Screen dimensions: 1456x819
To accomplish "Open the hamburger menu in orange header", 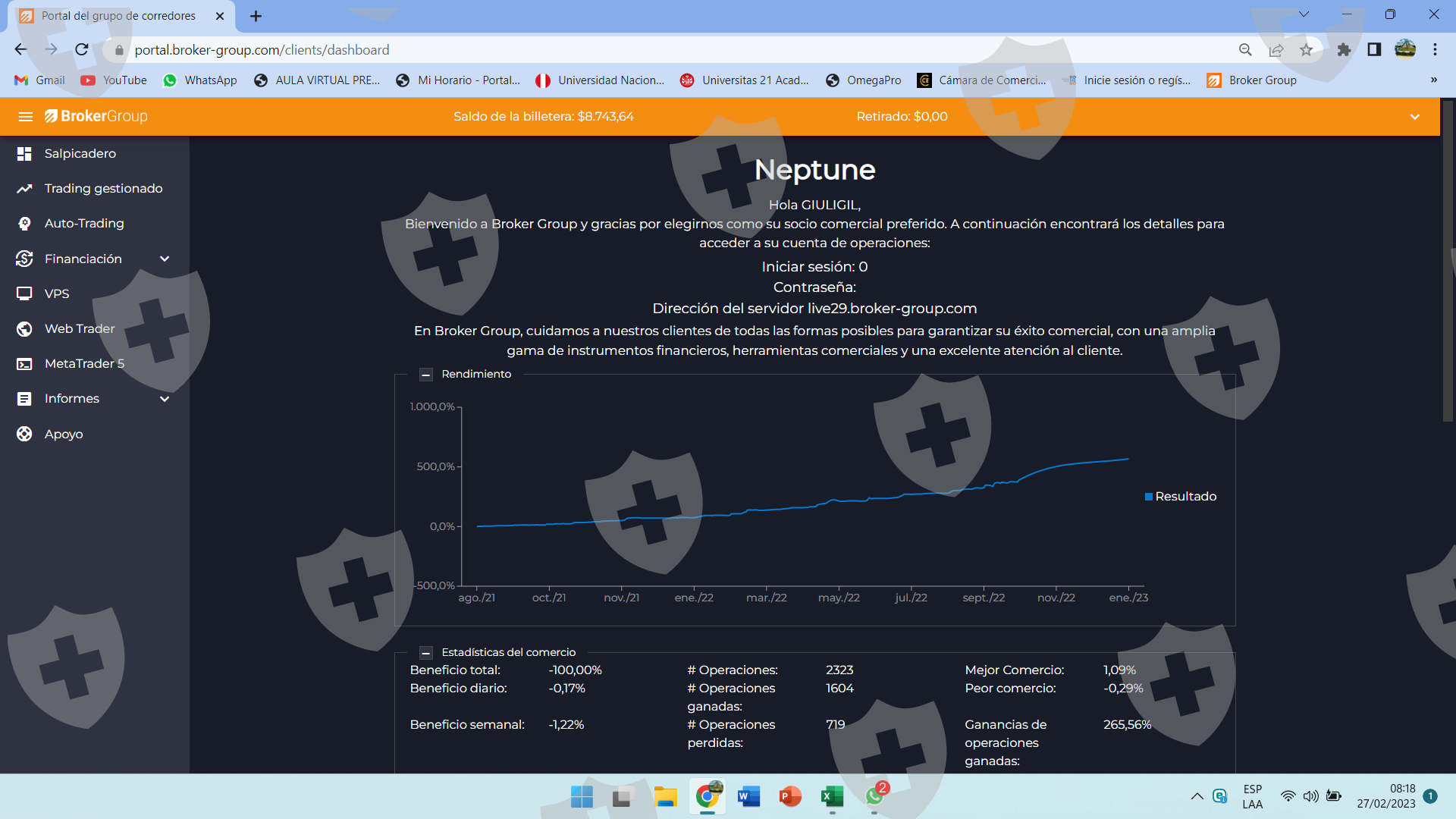I will pos(26,117).
